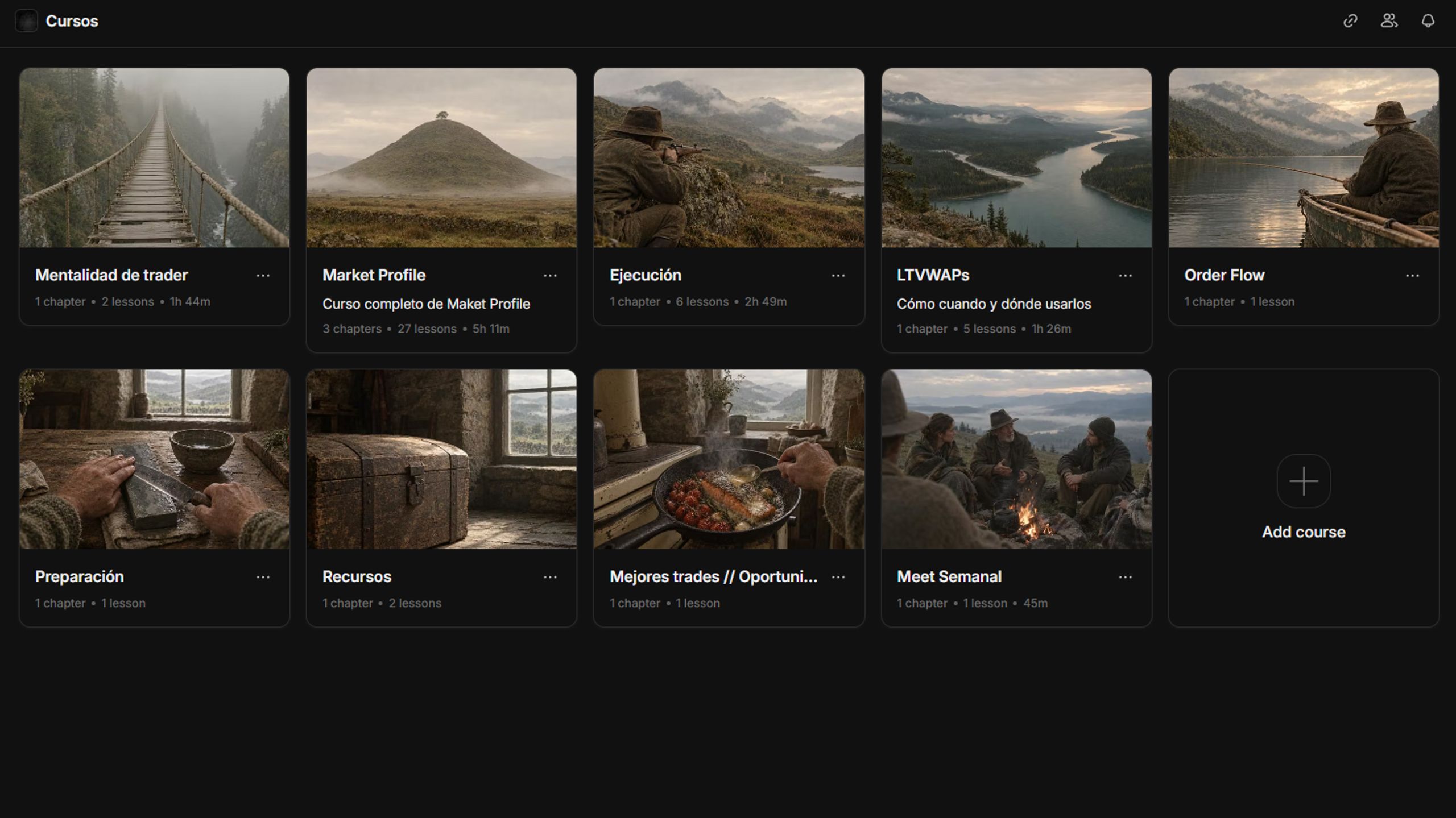The width and height of the screenshot is (1456, 818).
Task: Open the Mejores trades cooking pan image
Action: (729, 459)
